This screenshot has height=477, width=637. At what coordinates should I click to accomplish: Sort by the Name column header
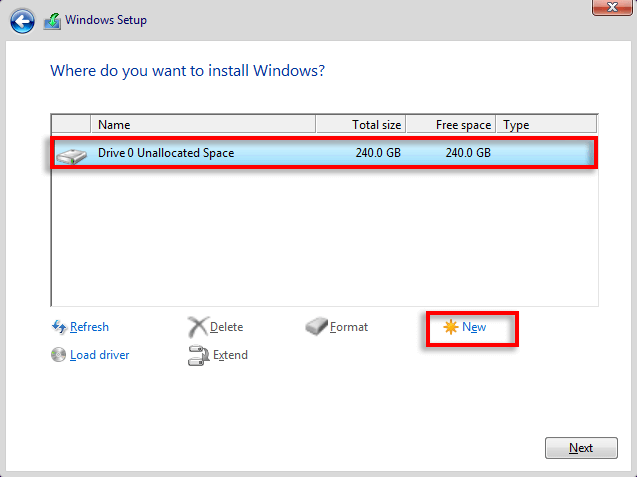pyautogui.click(x=202, y=125)
